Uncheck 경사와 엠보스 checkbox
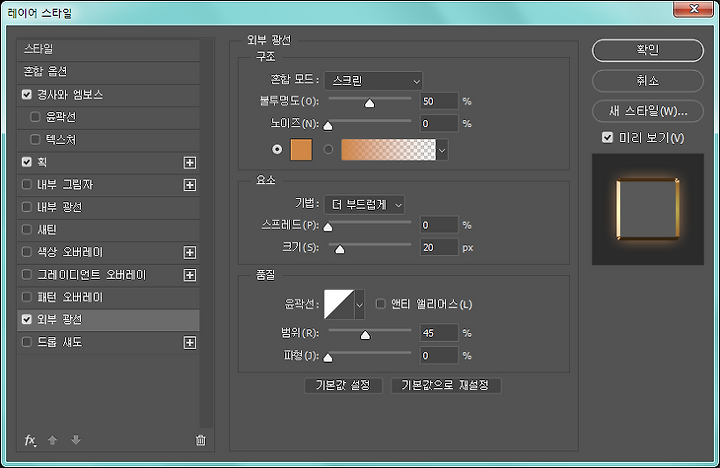The width and height of the screenshot is (720, 468). 27,95
